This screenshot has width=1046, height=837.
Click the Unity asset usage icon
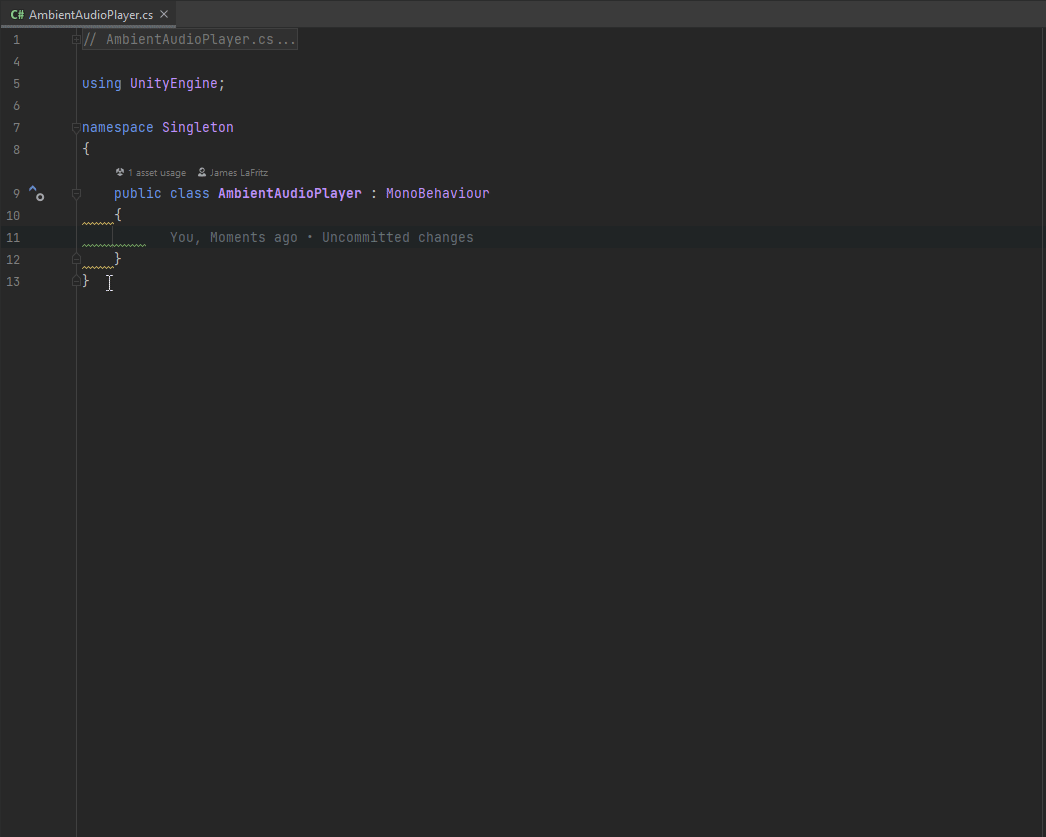tap(120, 172)
